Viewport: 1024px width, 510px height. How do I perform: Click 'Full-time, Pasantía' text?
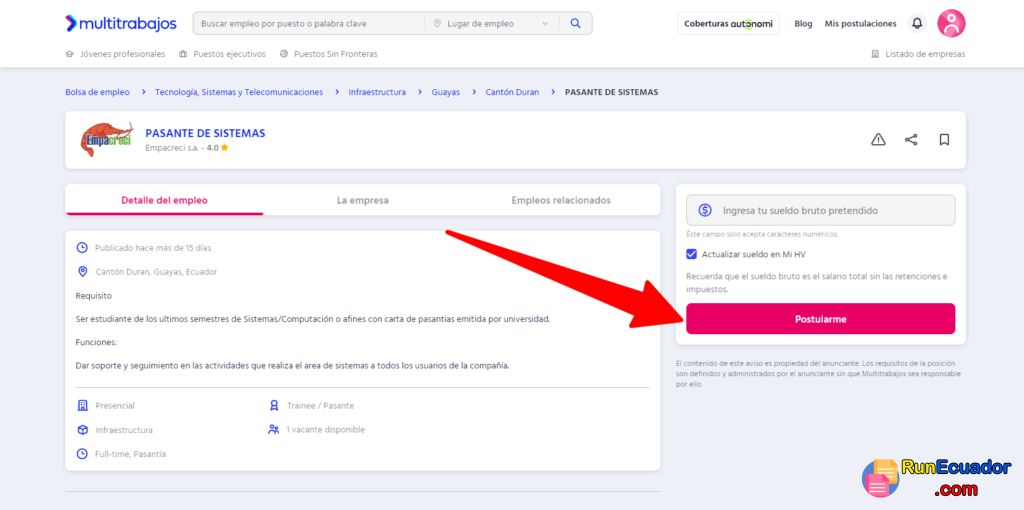click(x=131, y=454)
